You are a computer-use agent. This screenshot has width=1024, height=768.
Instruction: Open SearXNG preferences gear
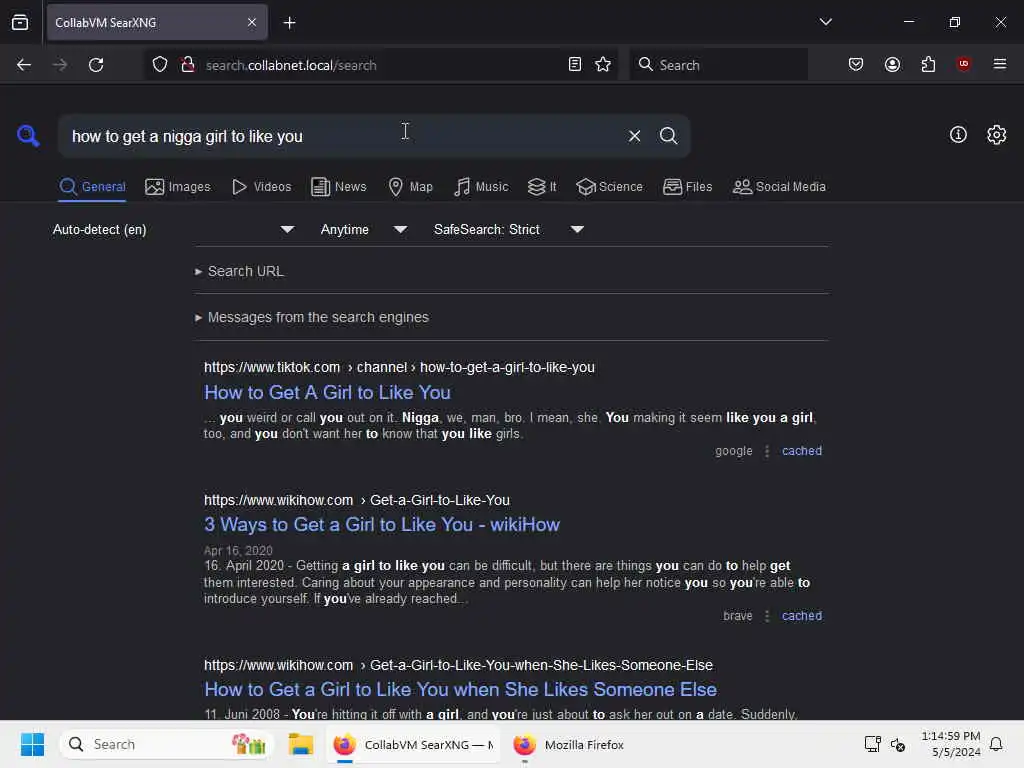coord(996,135)
